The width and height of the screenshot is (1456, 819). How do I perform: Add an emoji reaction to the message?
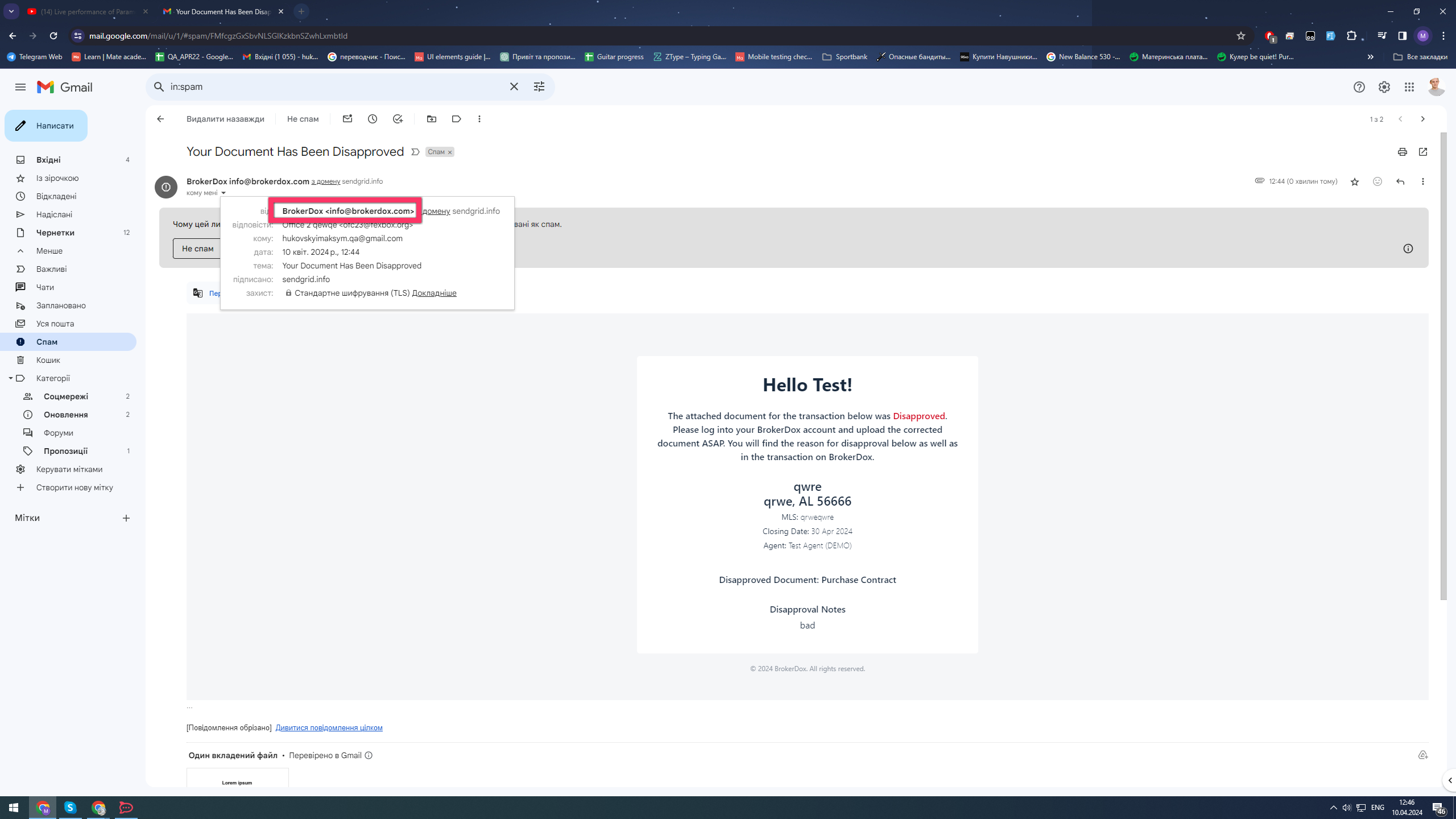pos(1377,181)
